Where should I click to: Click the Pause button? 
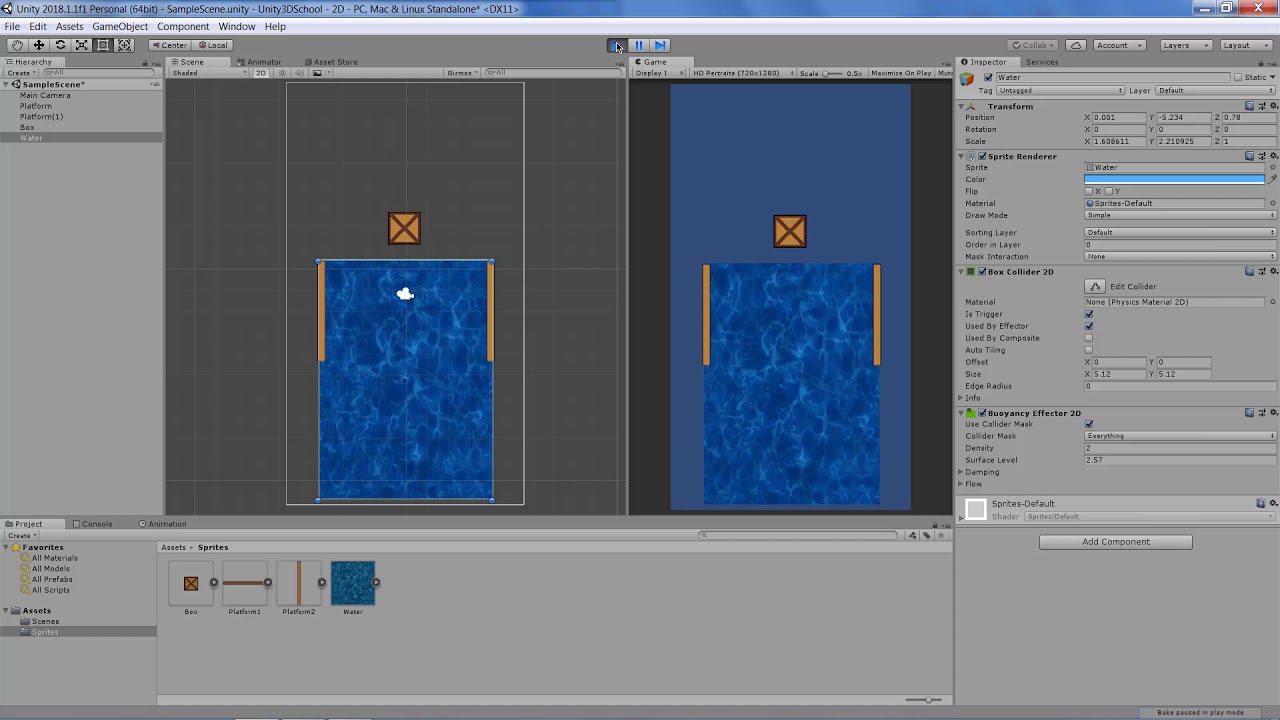coord(639,45)
